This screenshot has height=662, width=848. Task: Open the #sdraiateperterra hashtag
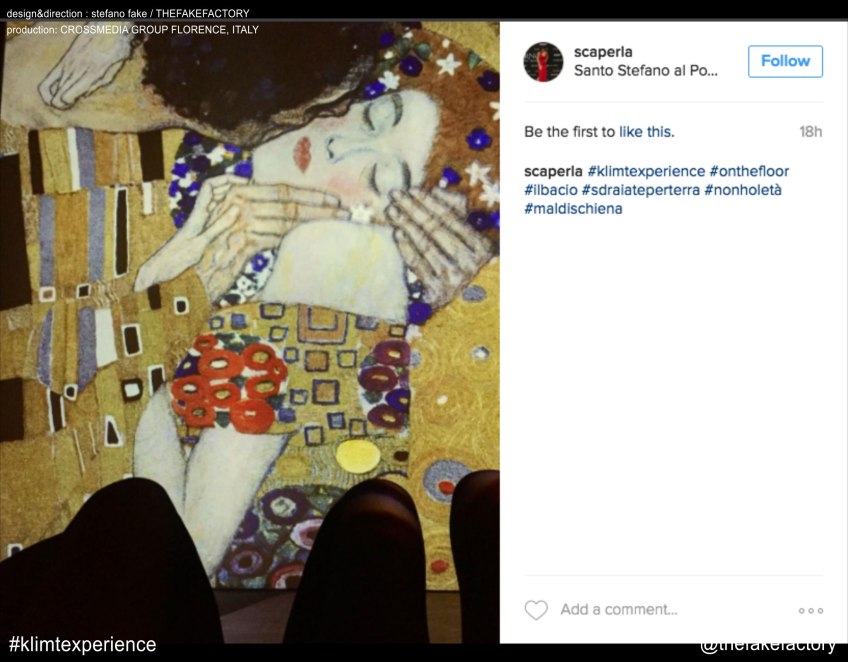tap(641, 190)
